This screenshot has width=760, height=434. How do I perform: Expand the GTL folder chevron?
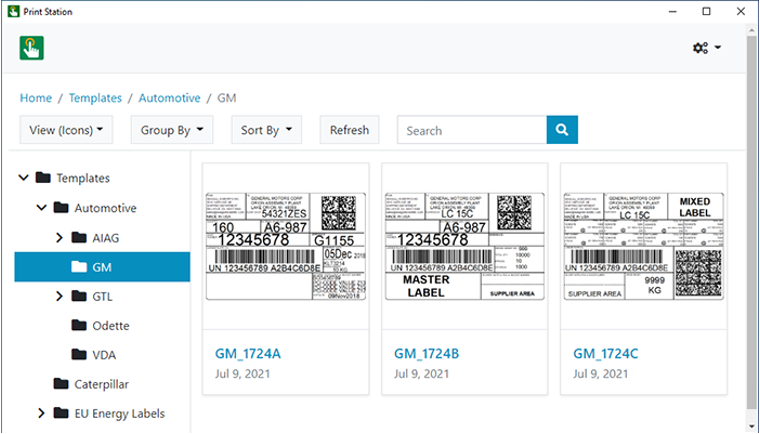pyautogui.click(x=59, y=296)
